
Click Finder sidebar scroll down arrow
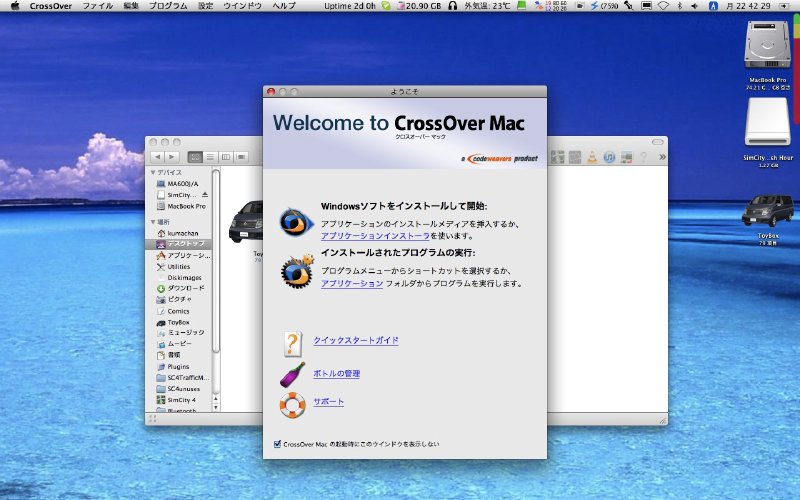(x=216, y=408)
